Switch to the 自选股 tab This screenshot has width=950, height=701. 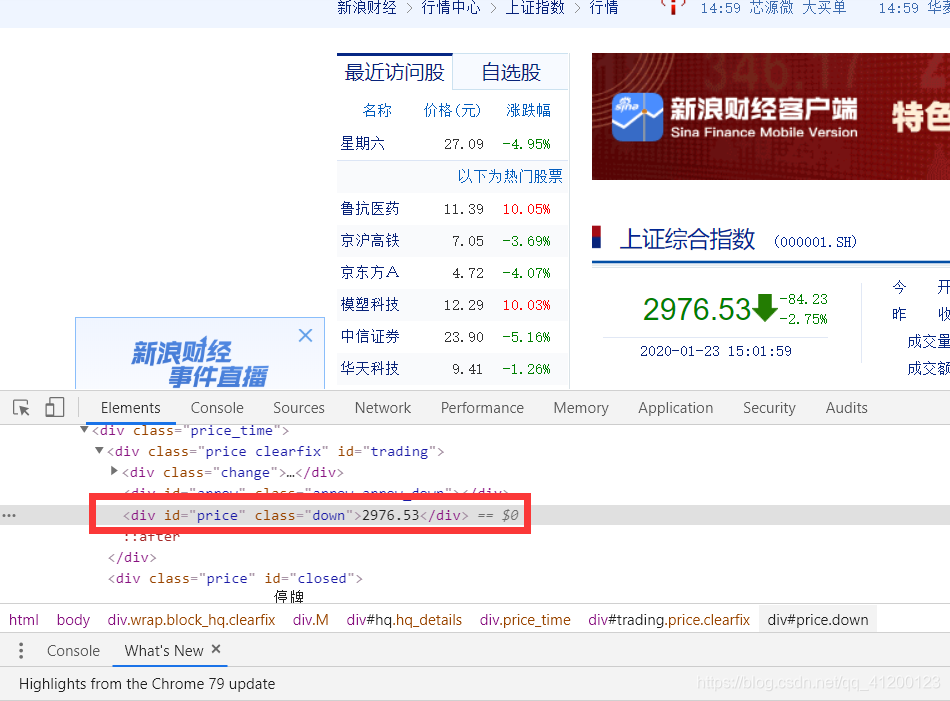[x=511, y=72]
